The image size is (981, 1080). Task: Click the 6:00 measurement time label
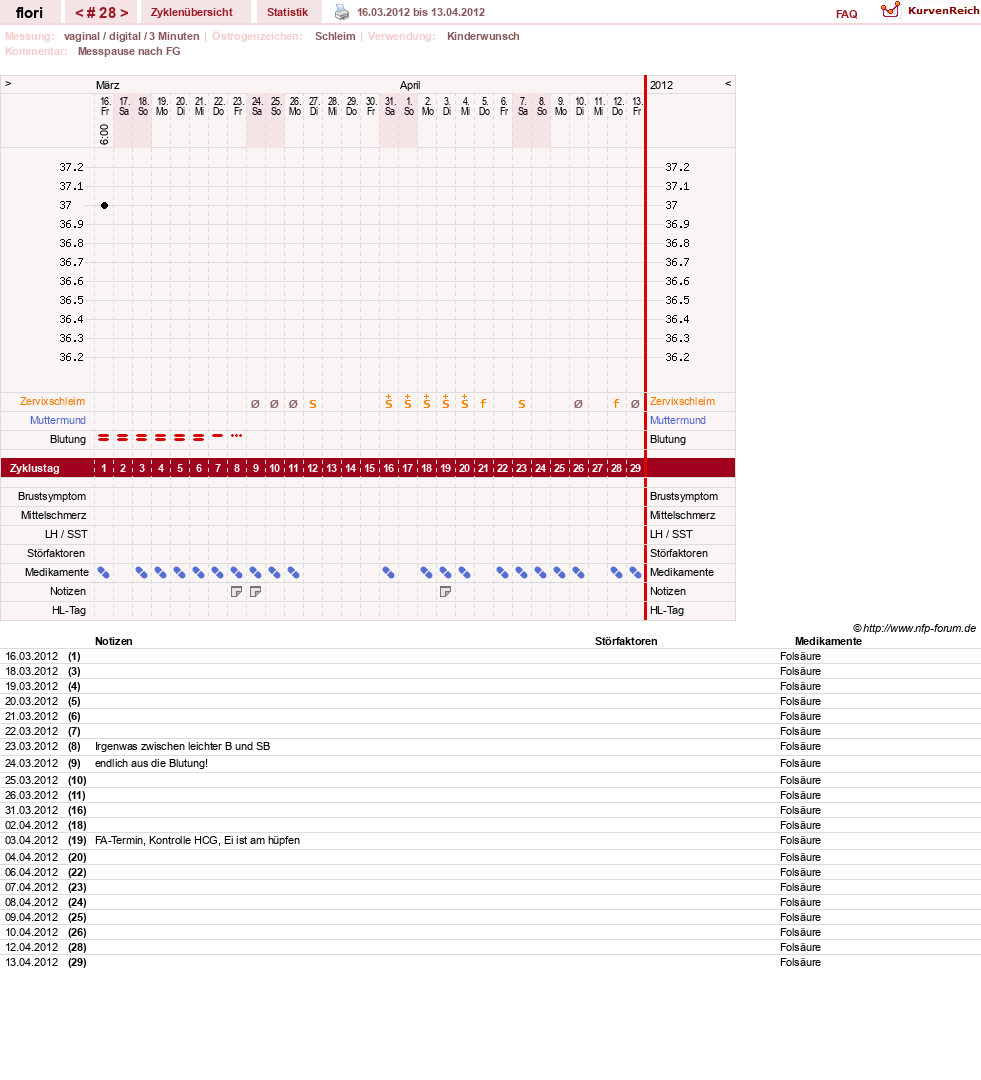104,134
